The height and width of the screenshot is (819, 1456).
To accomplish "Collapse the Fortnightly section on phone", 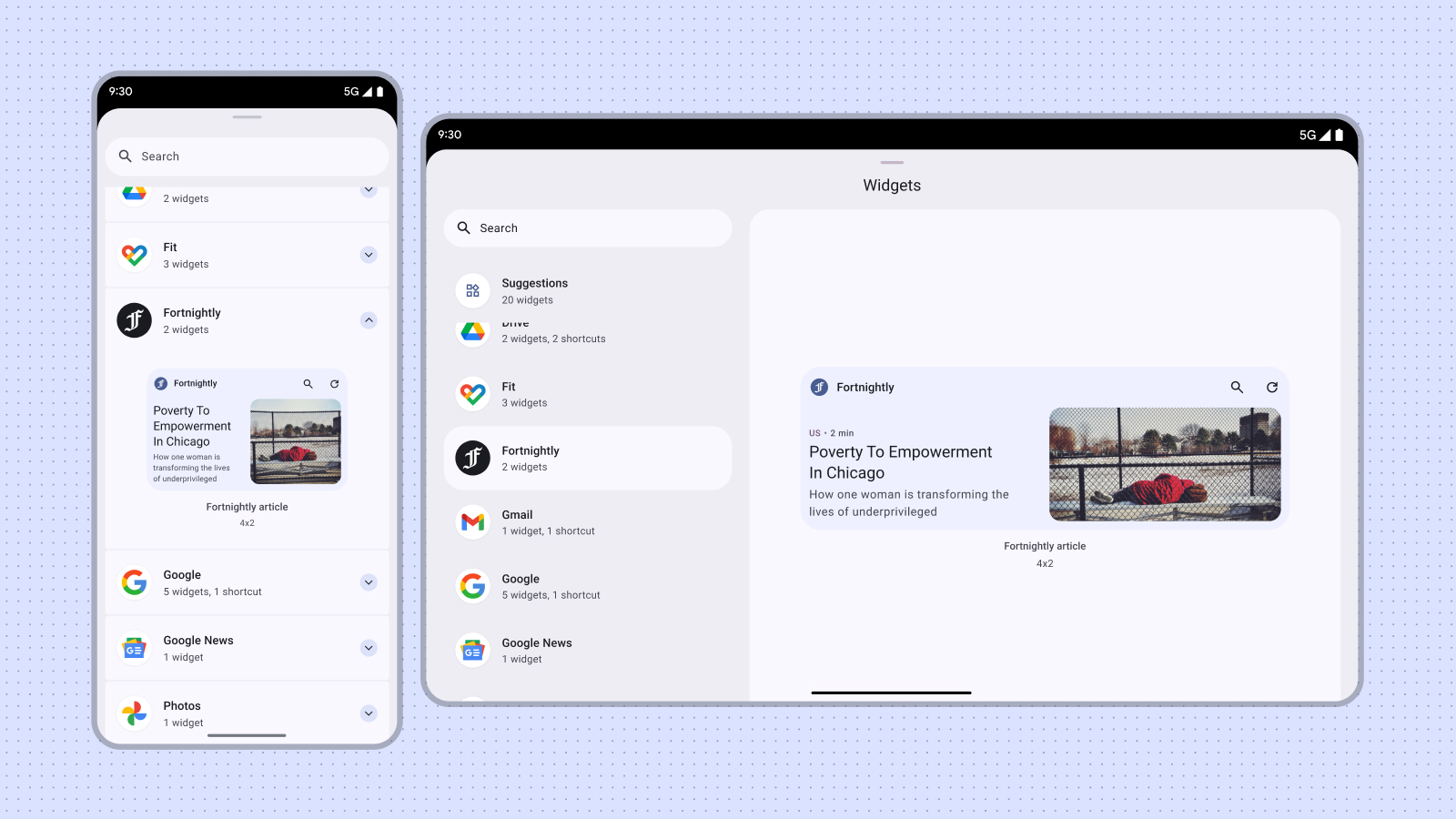I will tap(369, 320).
